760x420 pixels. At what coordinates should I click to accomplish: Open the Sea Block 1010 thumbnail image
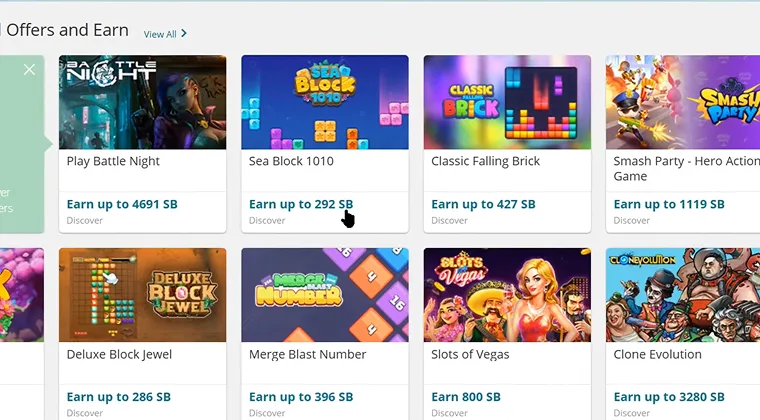325,102
